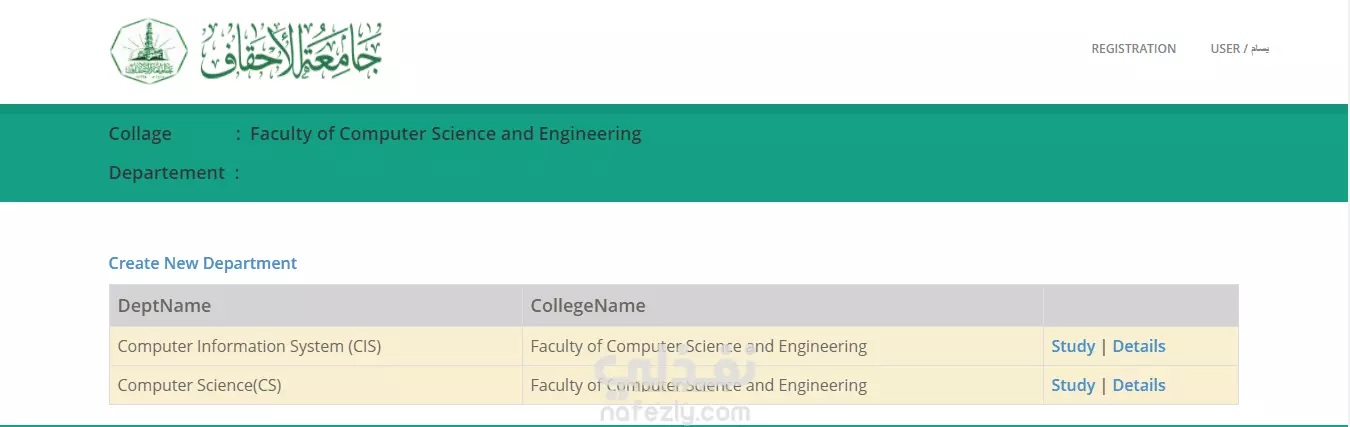1350x427 pixels.
Task: Click Faculty of Computer Science and Engineering heading
Action: tap(445, 134)
